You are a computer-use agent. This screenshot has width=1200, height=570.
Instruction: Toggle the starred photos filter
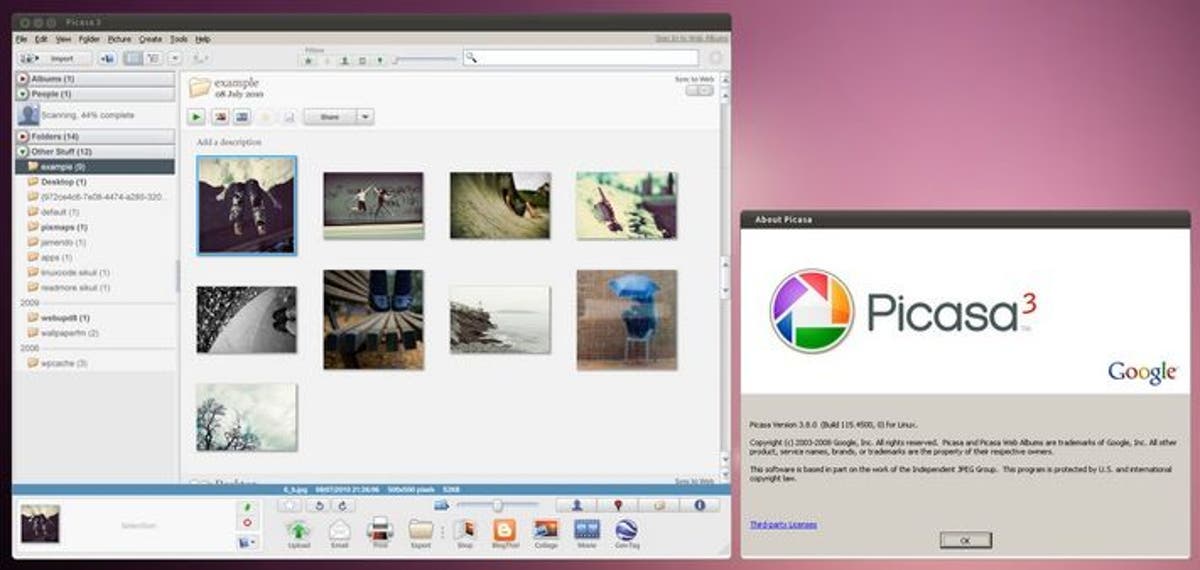pos(309,60)
